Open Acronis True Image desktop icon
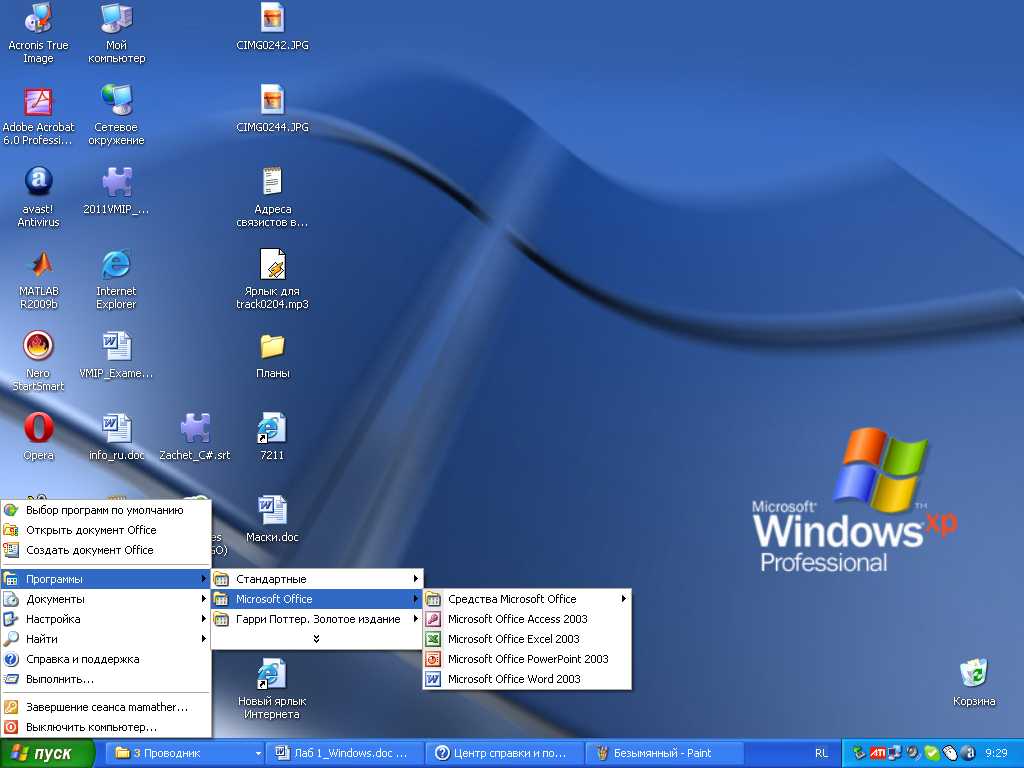The height and width of the screenshot is (768, 1024). click(x=38, y=33)
